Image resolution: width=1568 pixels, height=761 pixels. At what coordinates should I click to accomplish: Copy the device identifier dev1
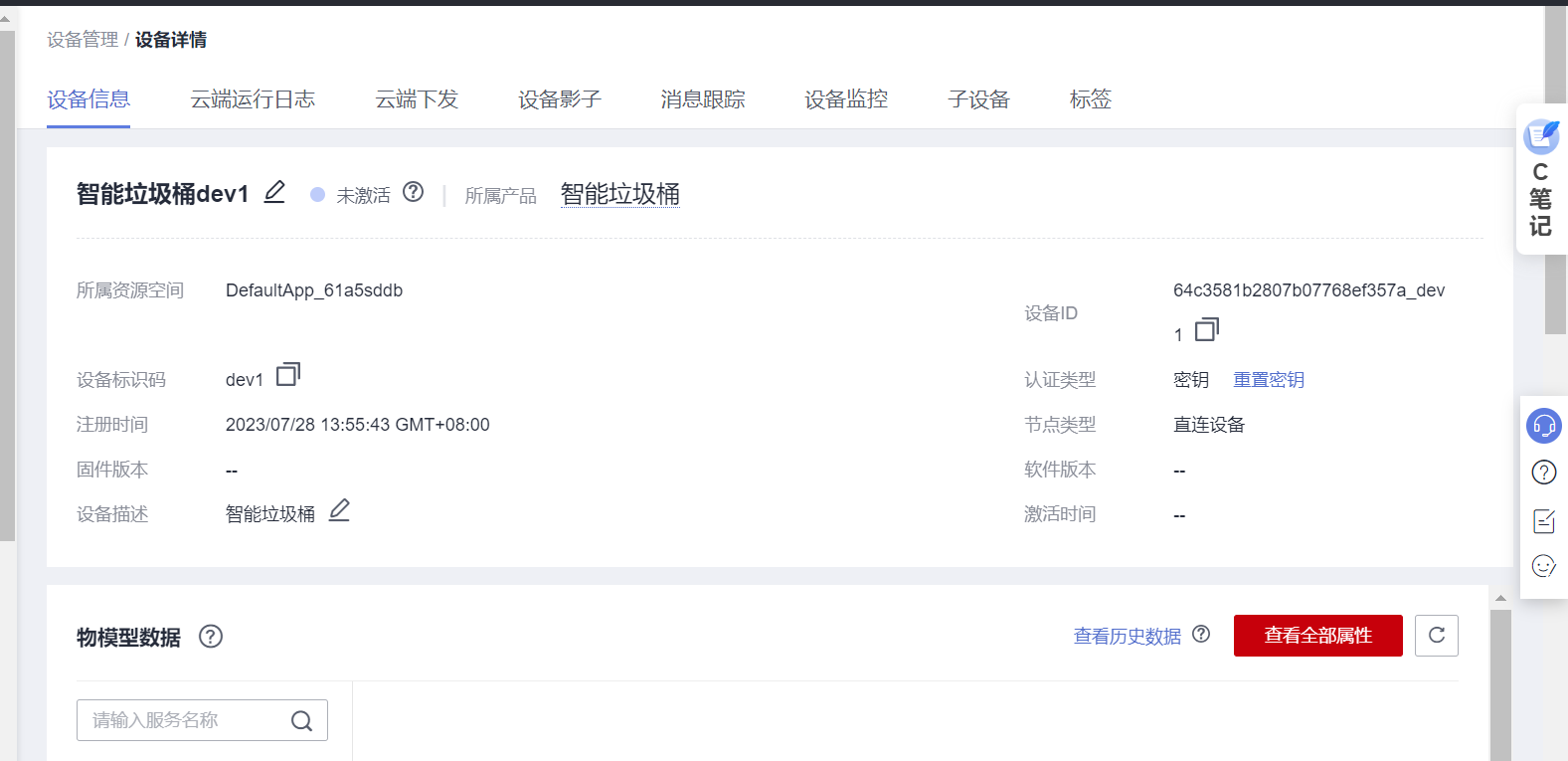tap(287, 374)
